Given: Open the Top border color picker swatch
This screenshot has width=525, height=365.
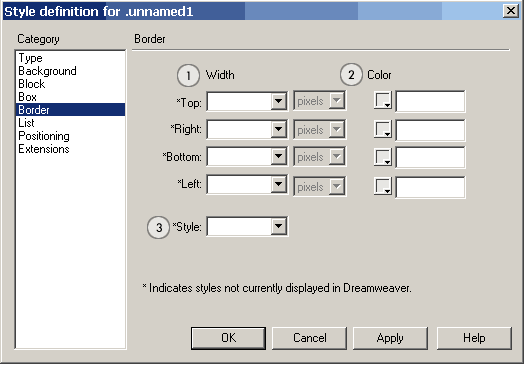Looking at the screenshot, I should pos(383,100).
